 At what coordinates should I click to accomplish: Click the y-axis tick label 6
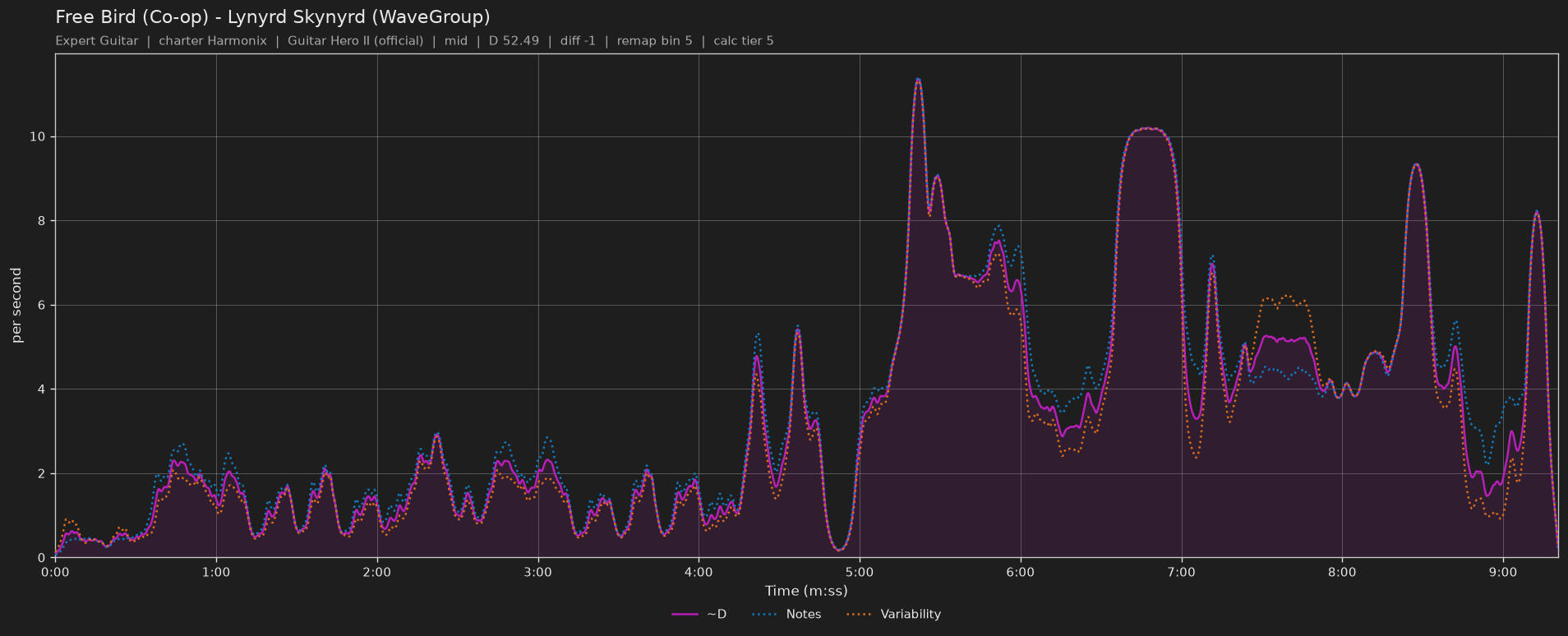(x=42, y=306)
